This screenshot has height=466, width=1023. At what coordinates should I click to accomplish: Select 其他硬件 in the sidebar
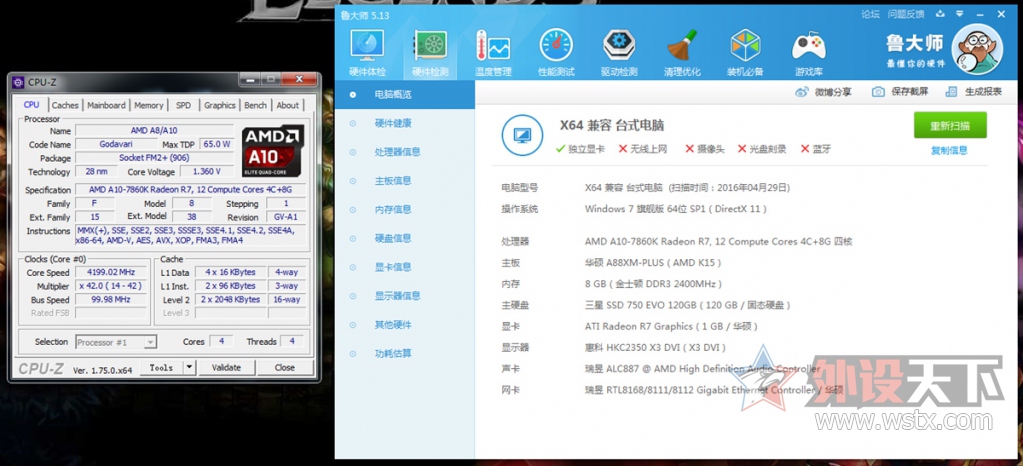coord(405,324)
